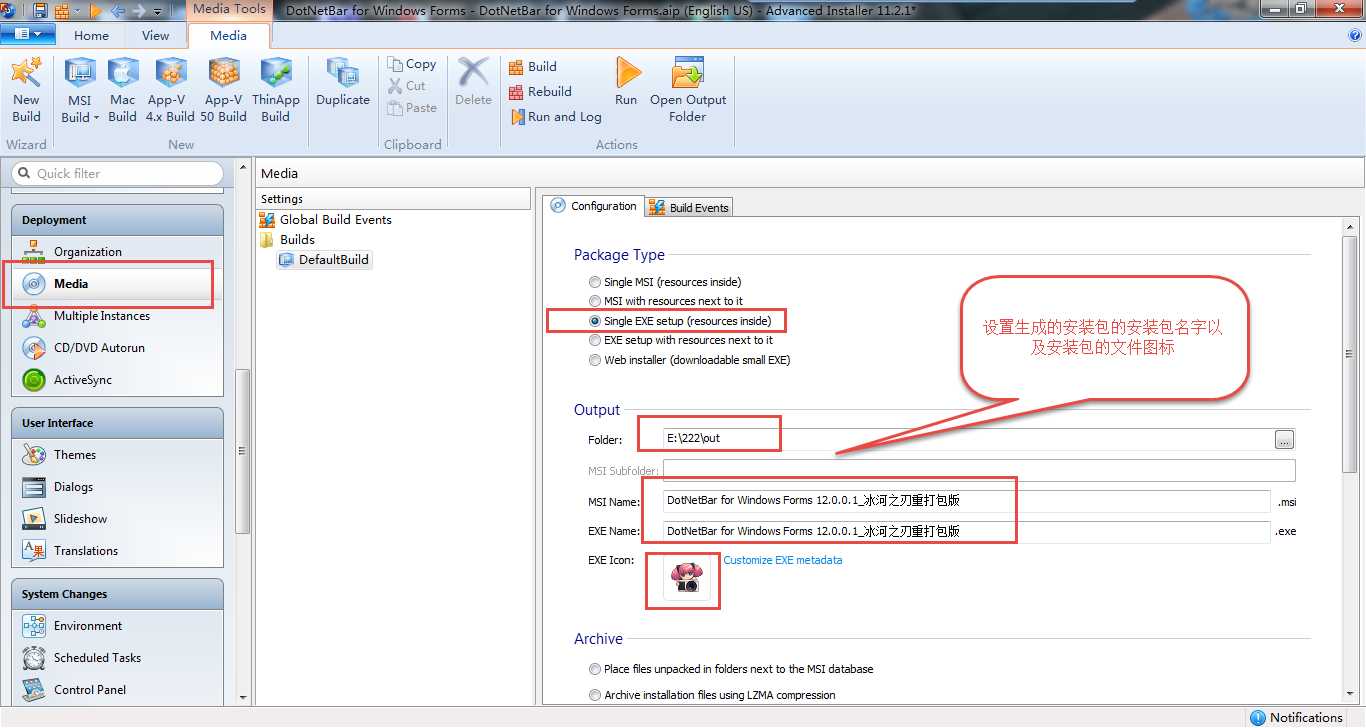Click the output Folder path field
1366x728 pixels.
(966, 440)
